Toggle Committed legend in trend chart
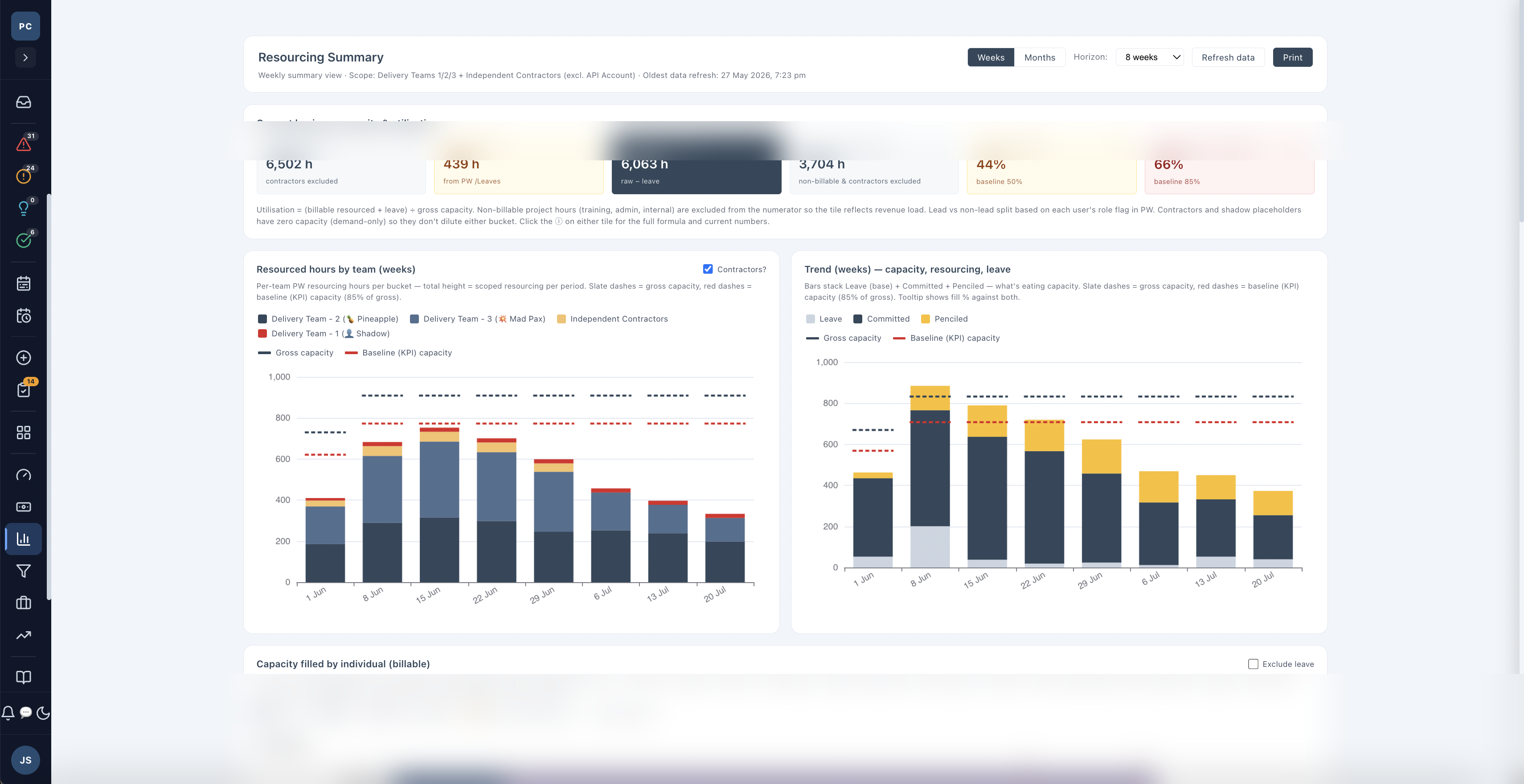 (x=881, y=318)
